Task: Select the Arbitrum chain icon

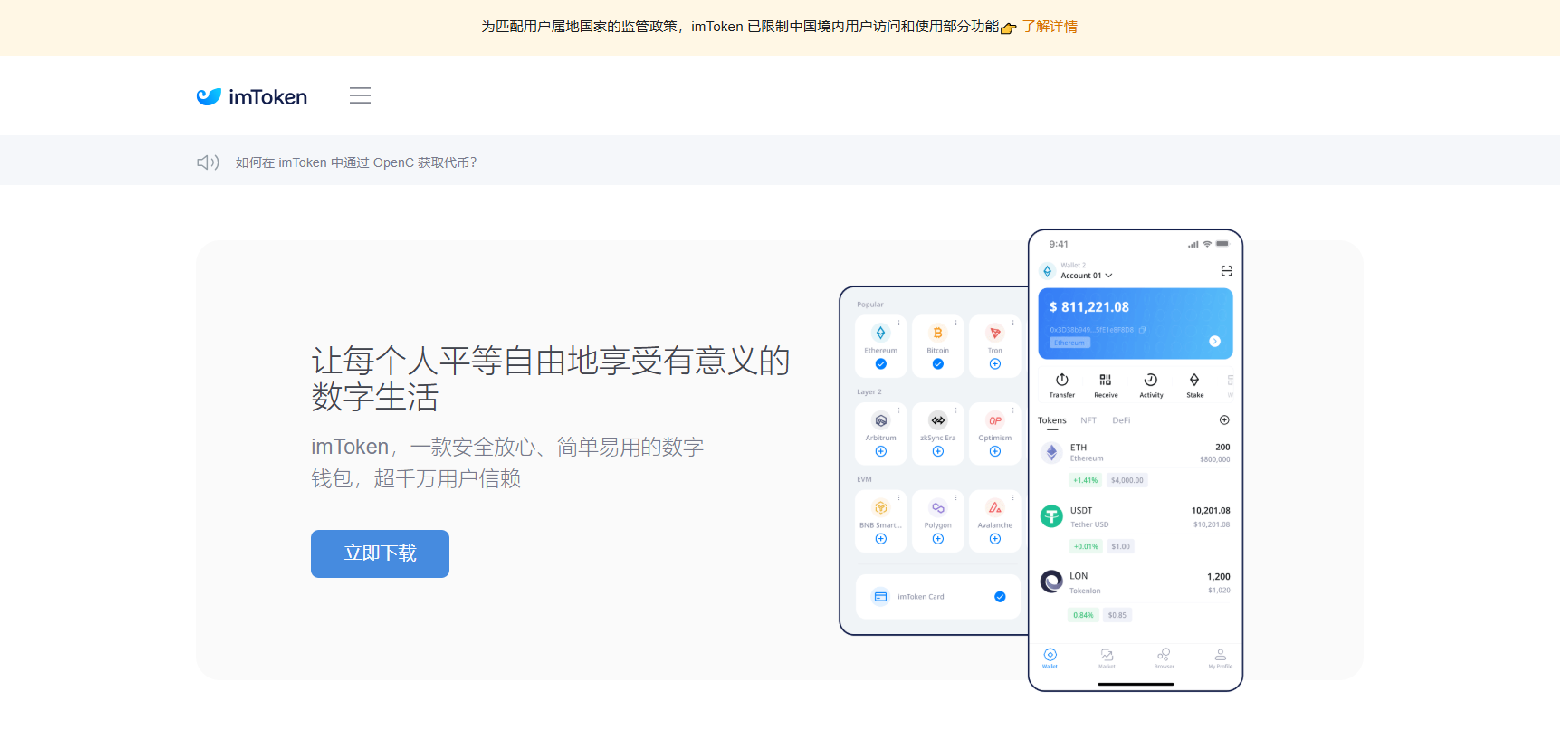Action: coord(881,420)
